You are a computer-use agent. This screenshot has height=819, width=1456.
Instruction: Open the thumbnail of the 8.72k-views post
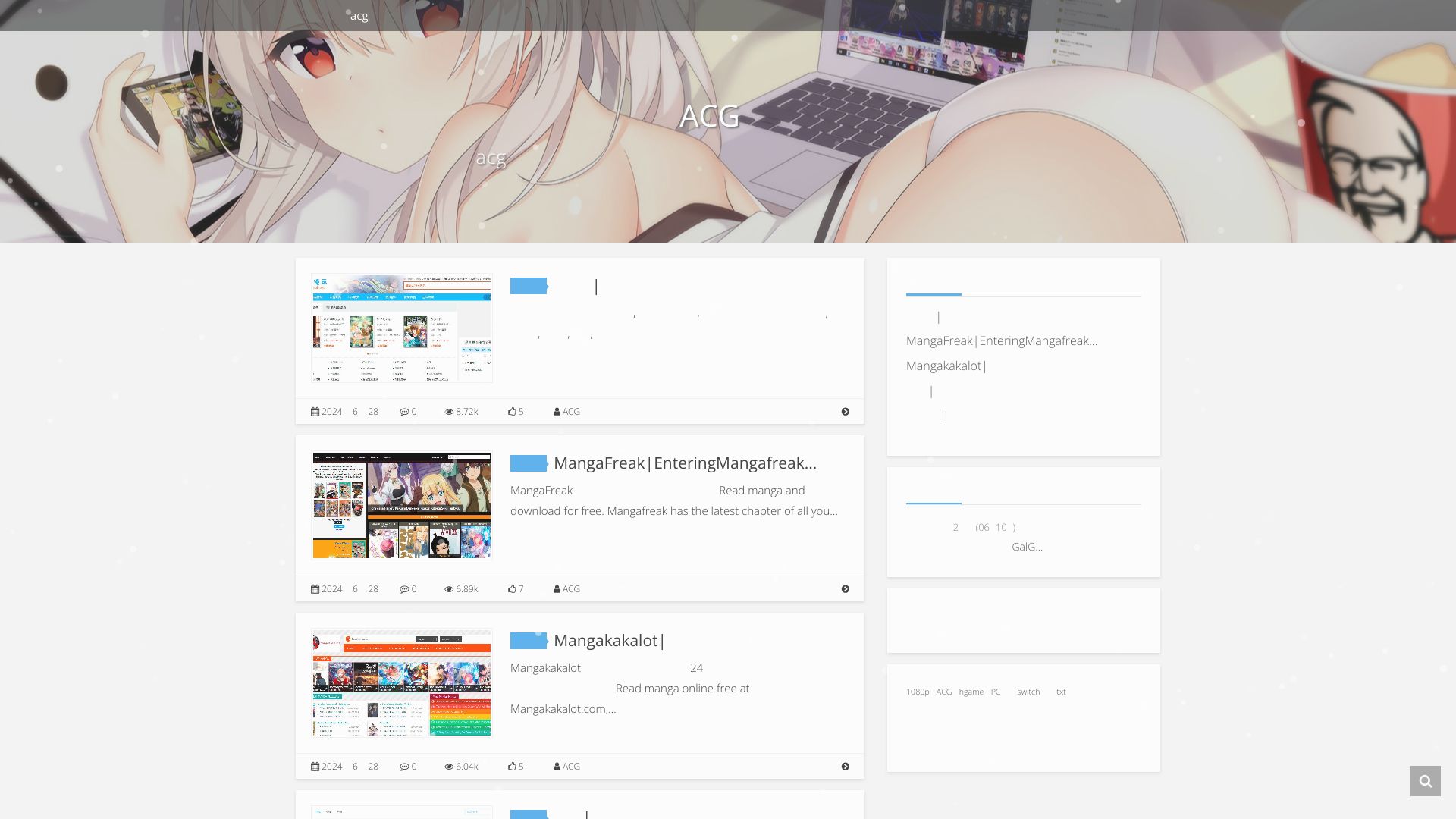click(x=402, y=328)
